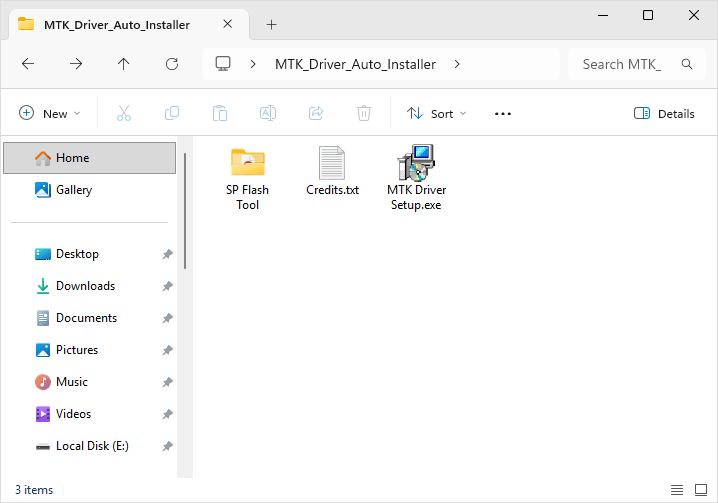Navigate up one folder level
718x503 pixels.
[124, 64]
